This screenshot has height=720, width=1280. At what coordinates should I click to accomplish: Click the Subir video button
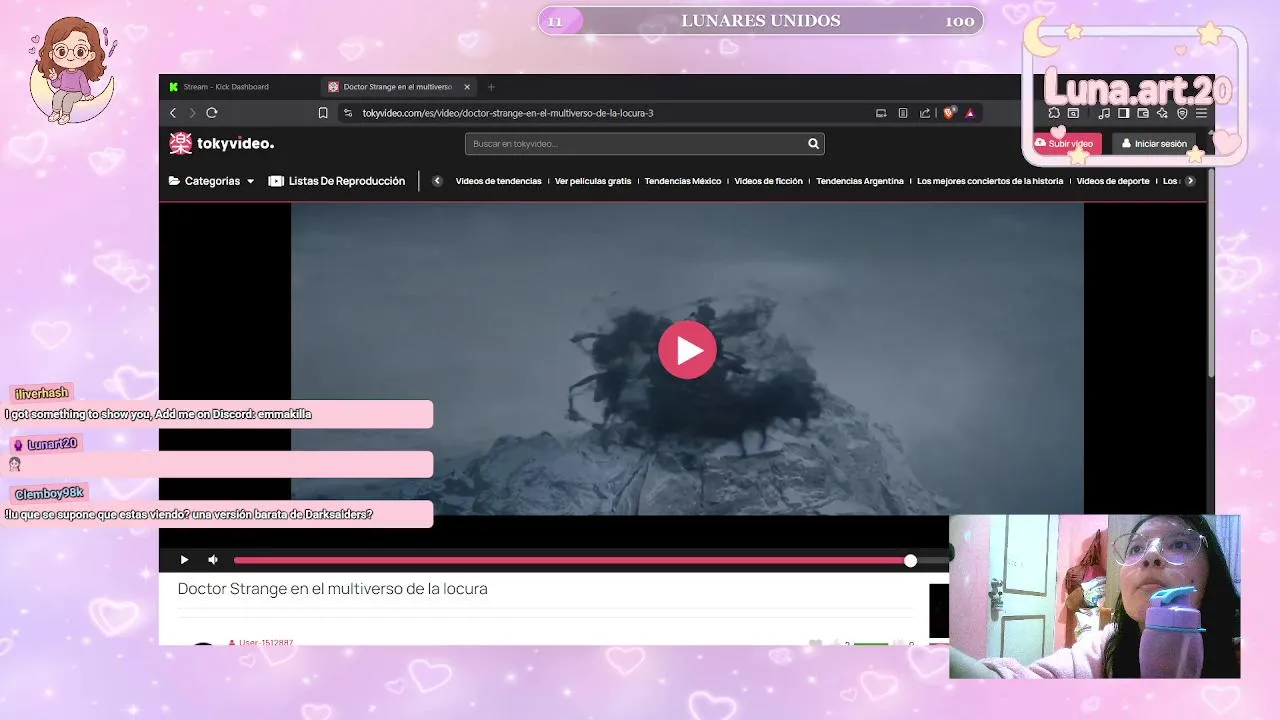click(1066, 144)
